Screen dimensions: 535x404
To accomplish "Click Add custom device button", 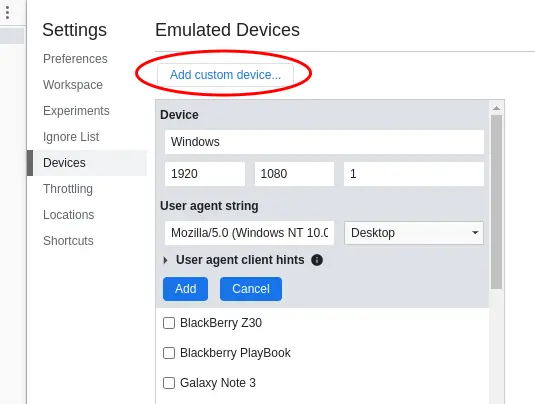I will coord(225,75).
